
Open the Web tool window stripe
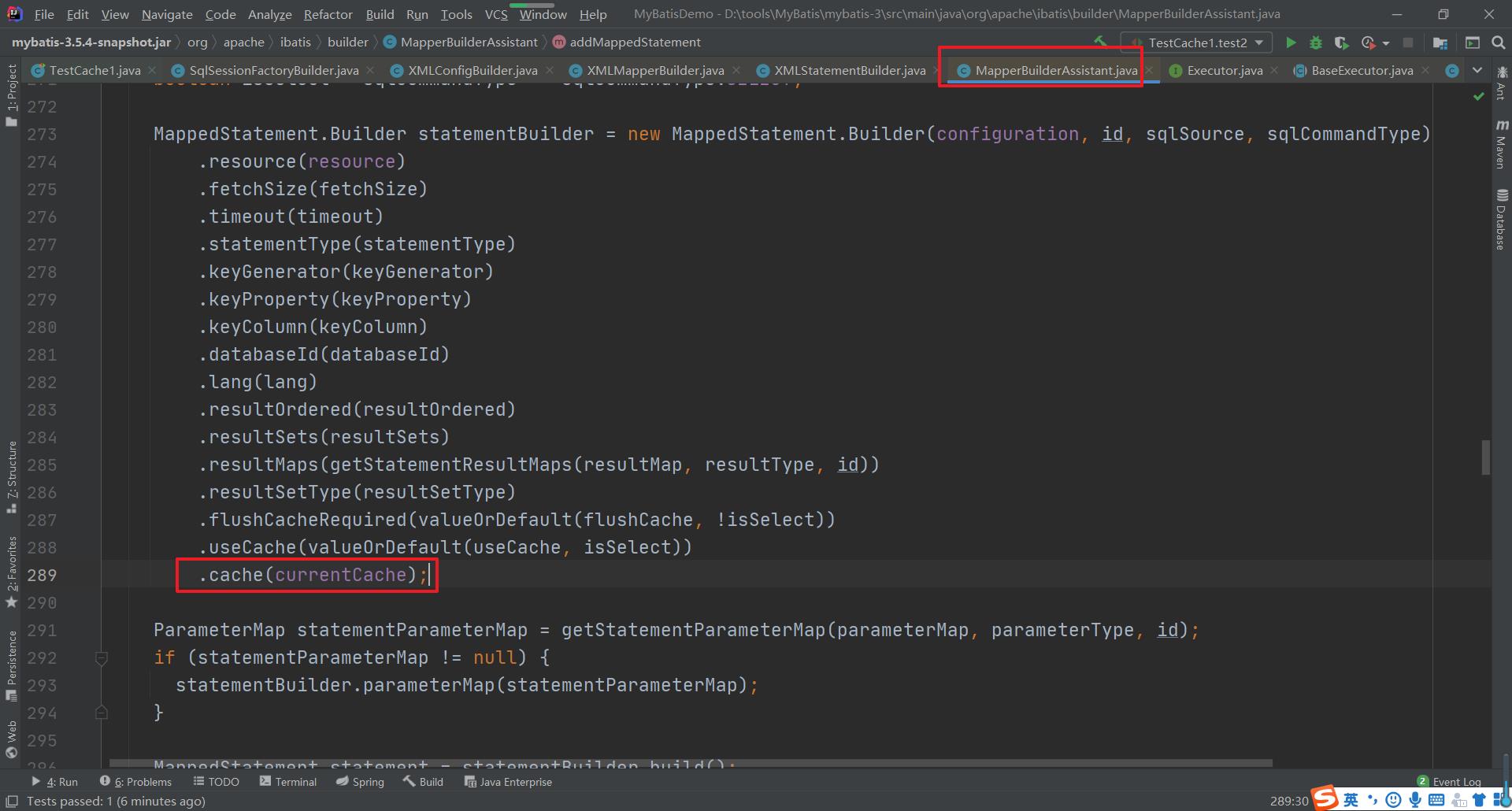[x=11, y=739]
